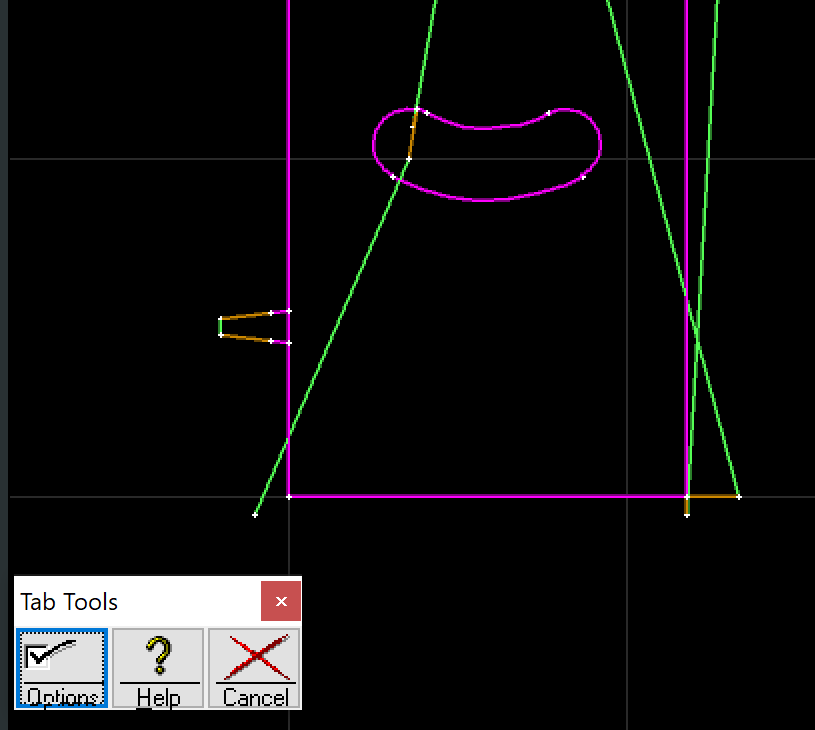This screenshot has width=815, height=730.
Task: Pick the vertex on kidney shape's lower right
Action: (583, 178)
